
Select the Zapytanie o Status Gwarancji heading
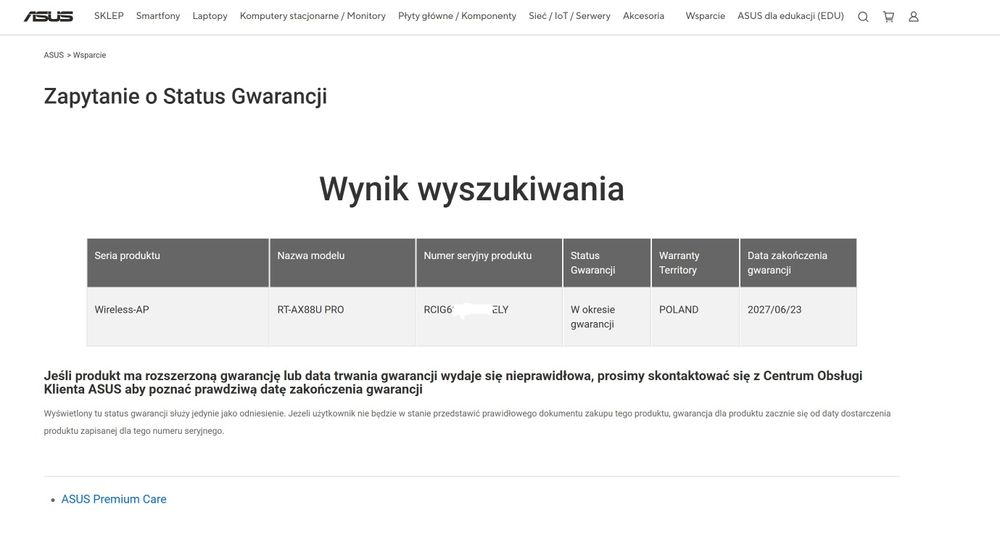coord(185,96)
